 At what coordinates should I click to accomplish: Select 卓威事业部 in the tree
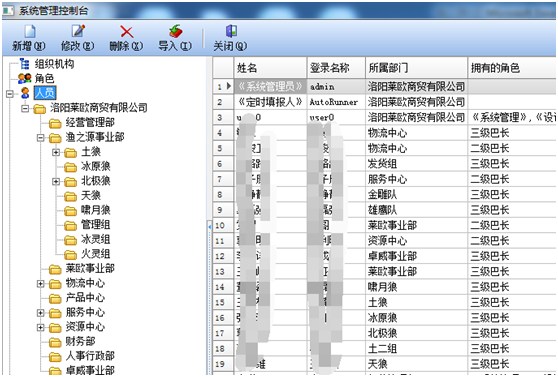(x=90, y=370)
